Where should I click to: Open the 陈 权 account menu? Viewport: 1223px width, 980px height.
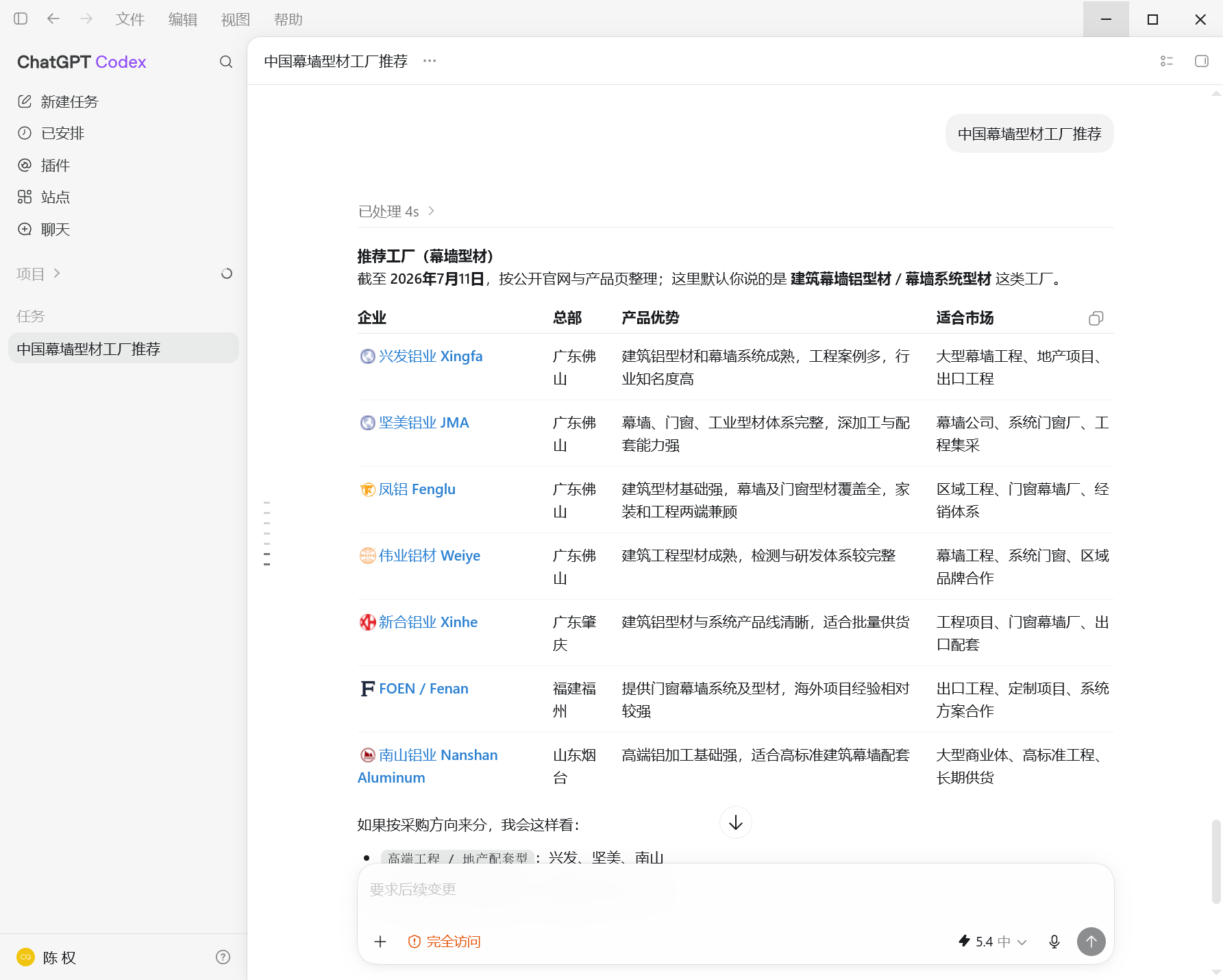[x=48, y=957]
